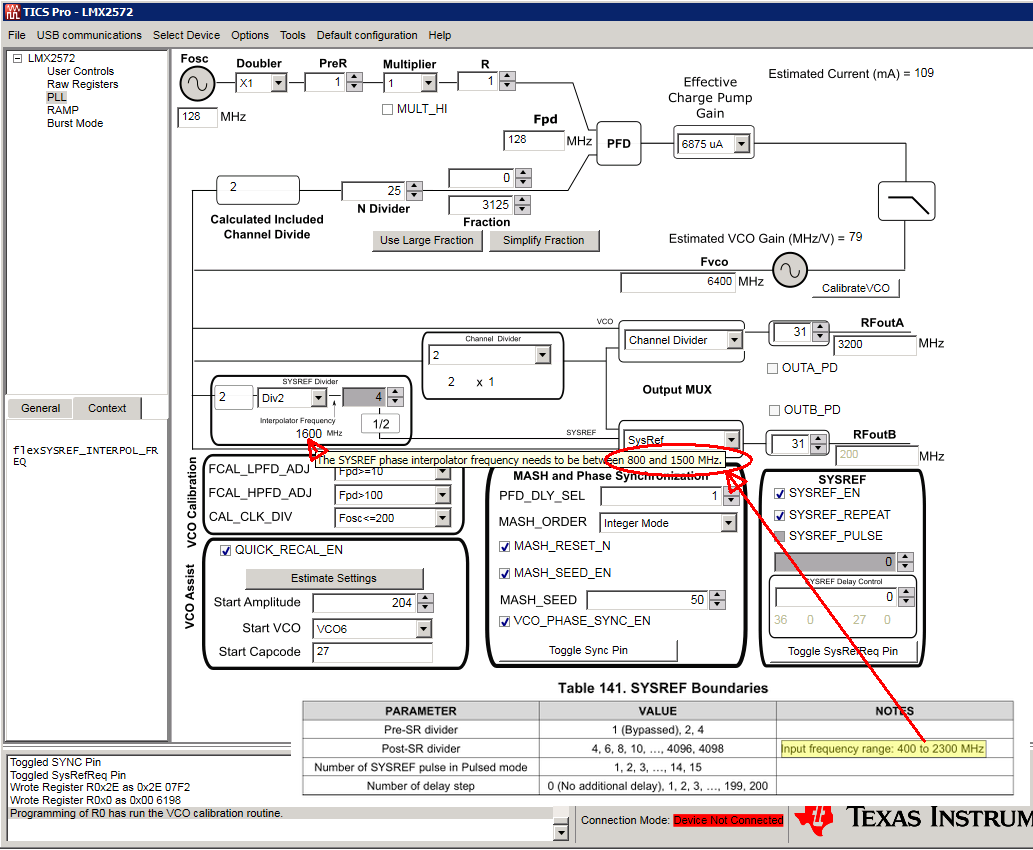The width and height of the screenshot is (1033, 850).
Task: Click the Fosc 128 MHz input field
Action: [x=197, y=117]
